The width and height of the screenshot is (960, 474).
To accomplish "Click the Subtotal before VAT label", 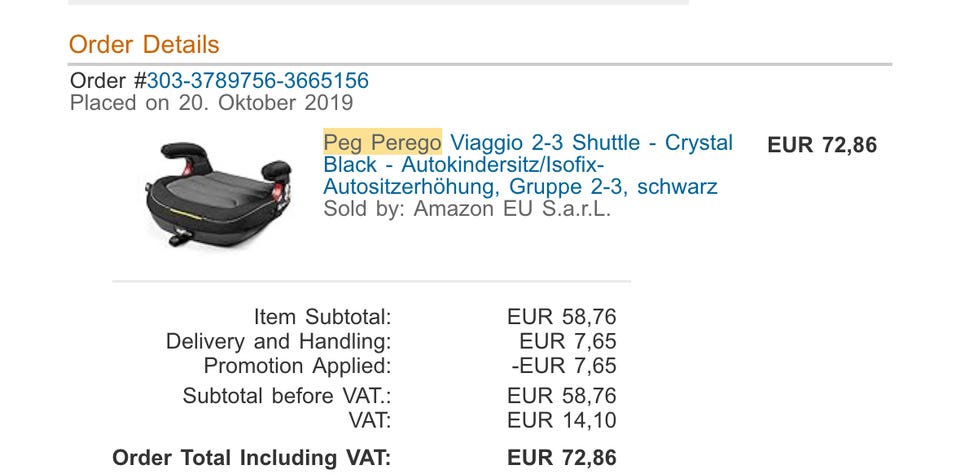I will point(286,396).
